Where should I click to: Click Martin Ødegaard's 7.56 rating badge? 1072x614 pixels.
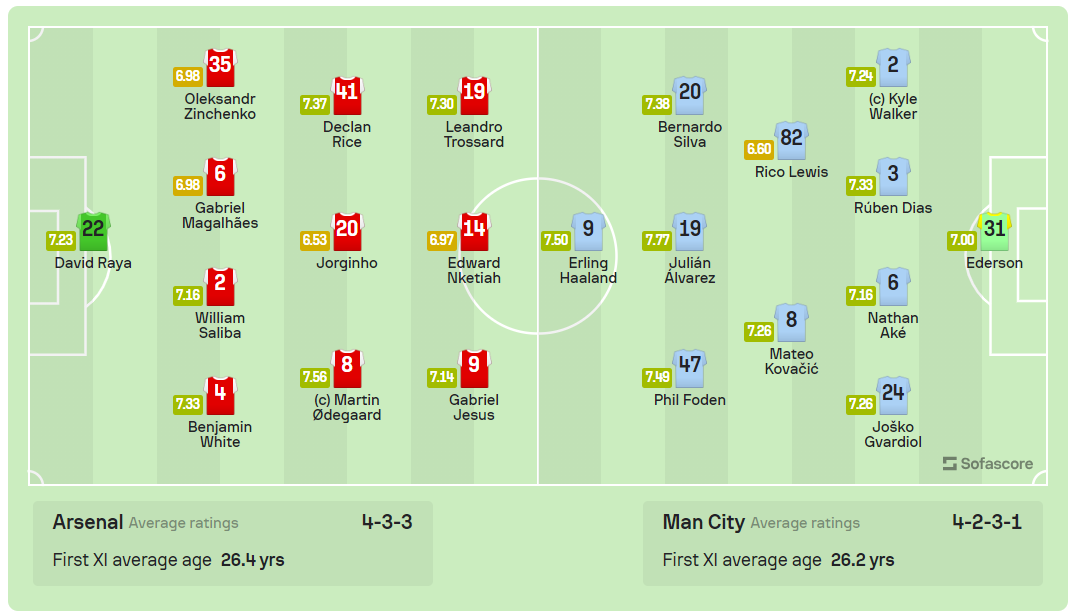pyautogui.click(x=315, y=377)
